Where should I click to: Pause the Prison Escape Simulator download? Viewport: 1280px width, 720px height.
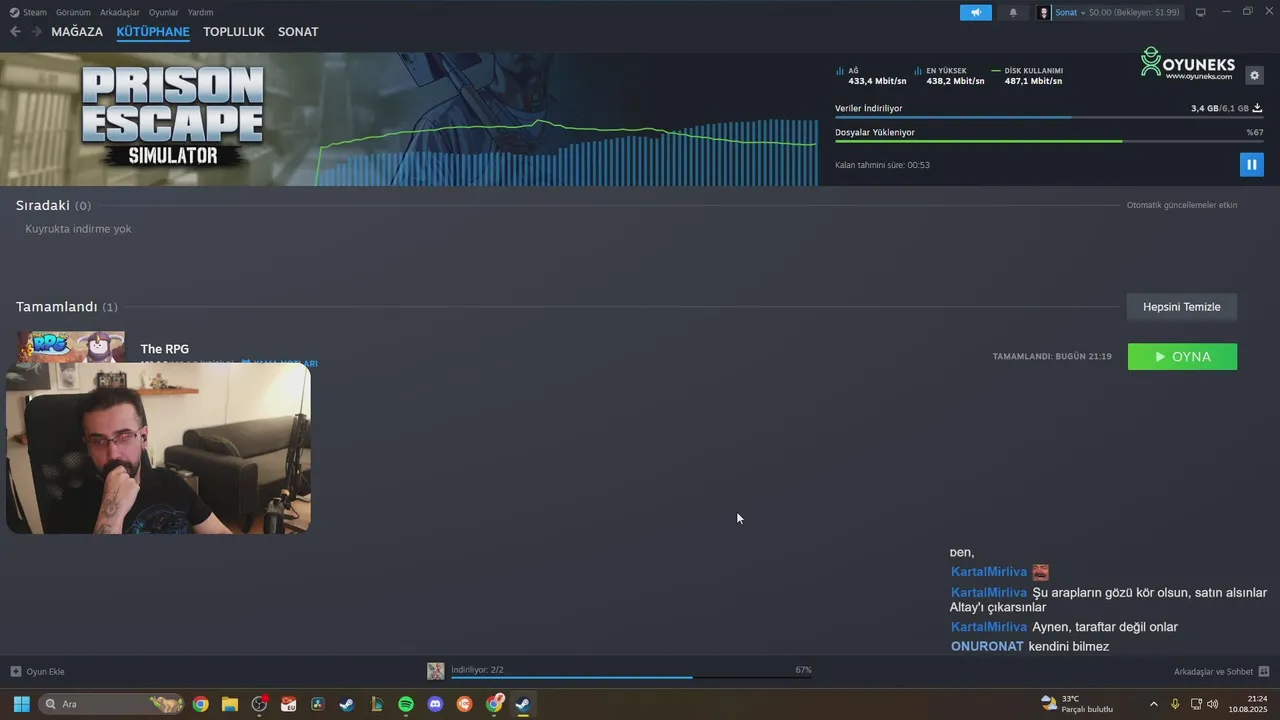(x=1251, y=164)
